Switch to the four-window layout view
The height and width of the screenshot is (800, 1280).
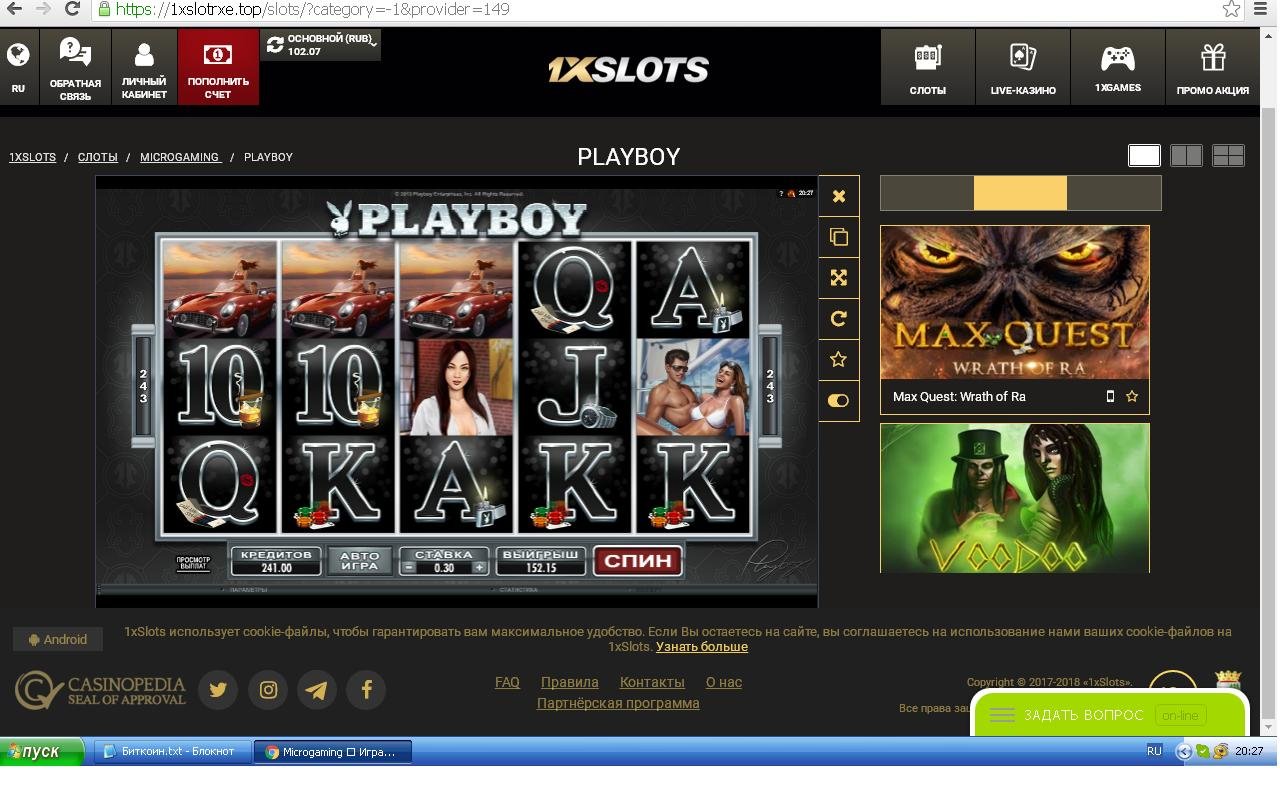[1228, 155]
